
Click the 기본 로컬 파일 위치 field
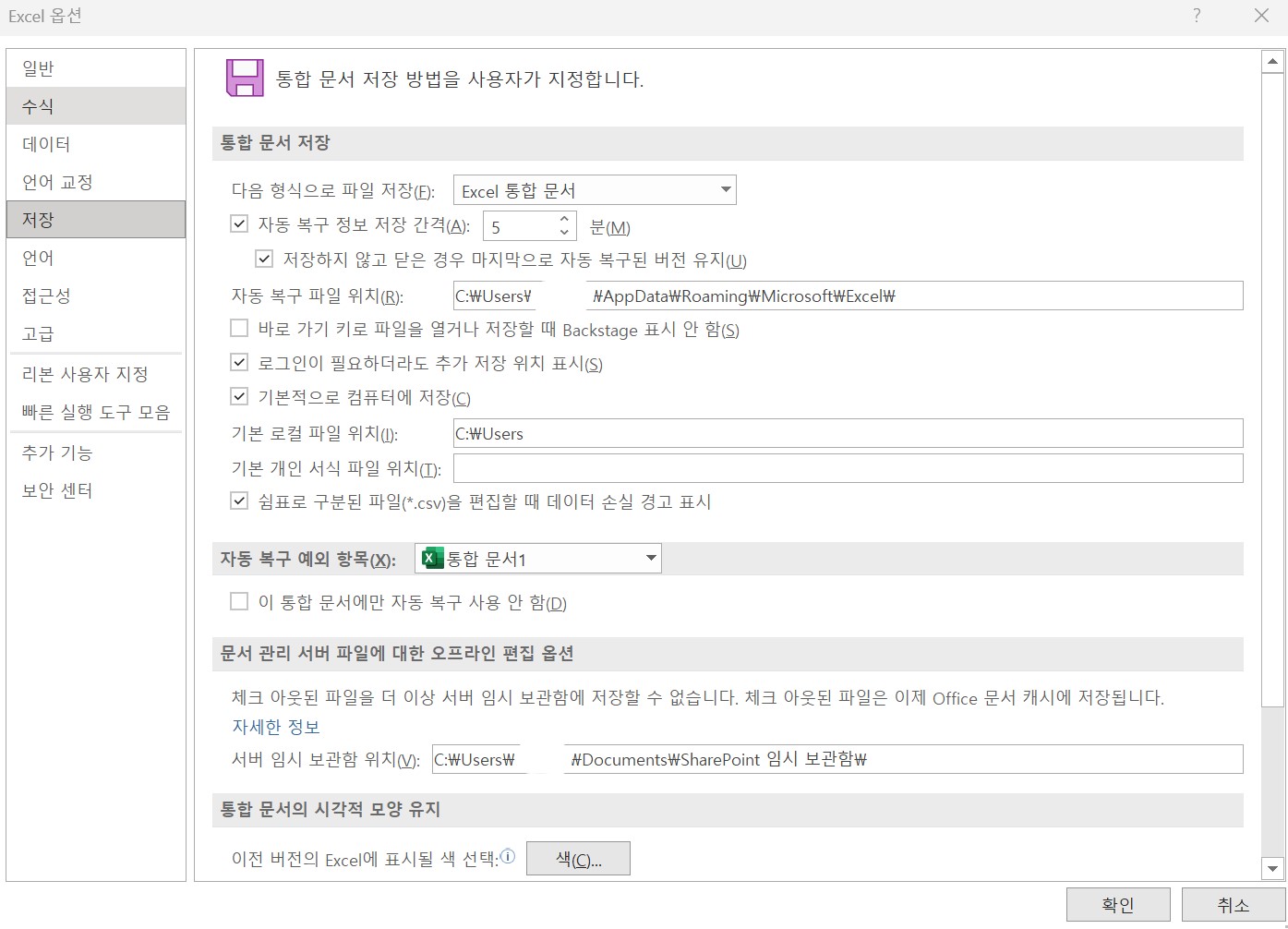(849, 433)
